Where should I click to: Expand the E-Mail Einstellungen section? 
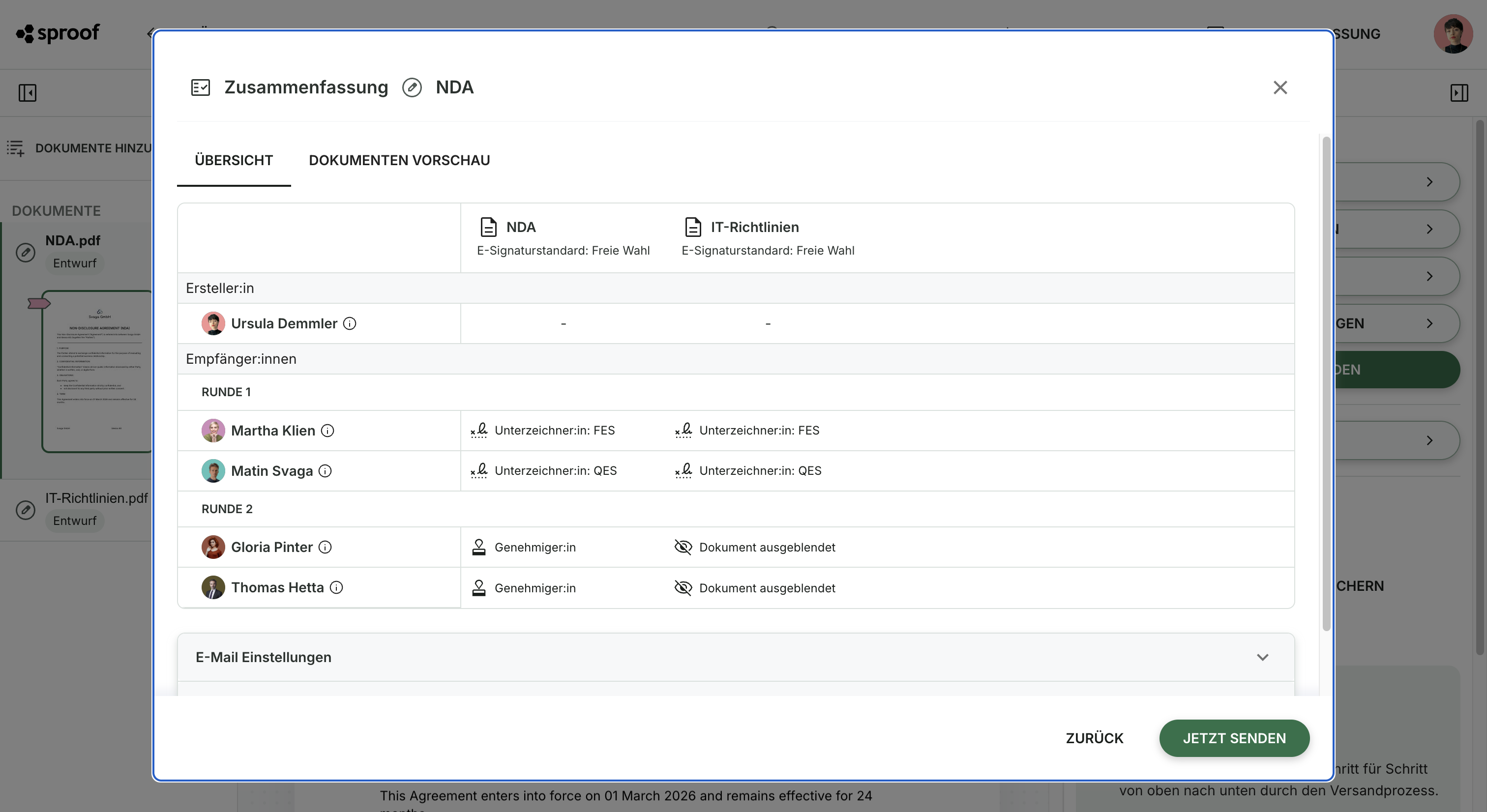tap(736, 657)
